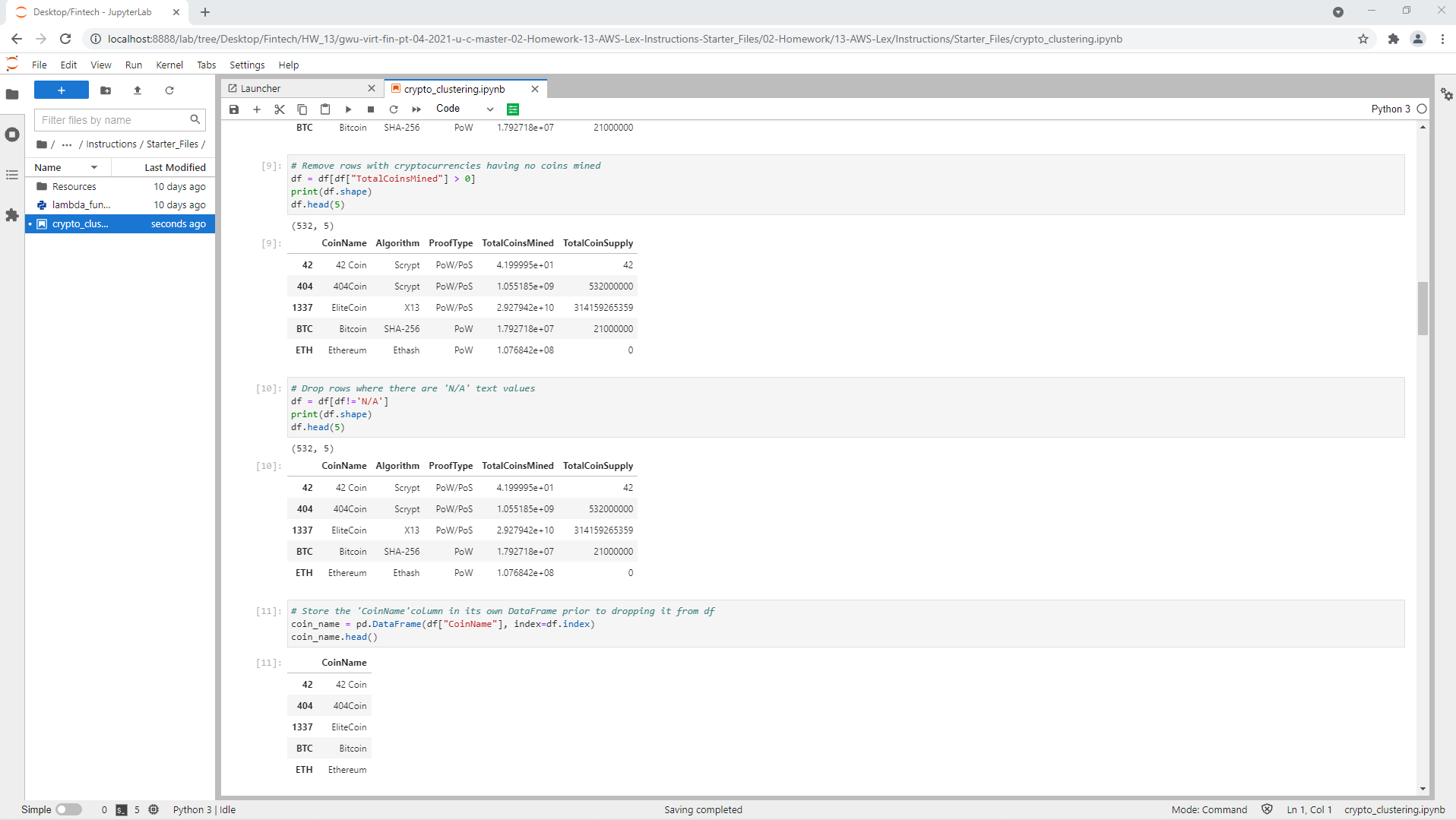Image resolution: width=1456 pixels, height=820 pixels.
Task: Open the Help menu
Action: (289, 65)
